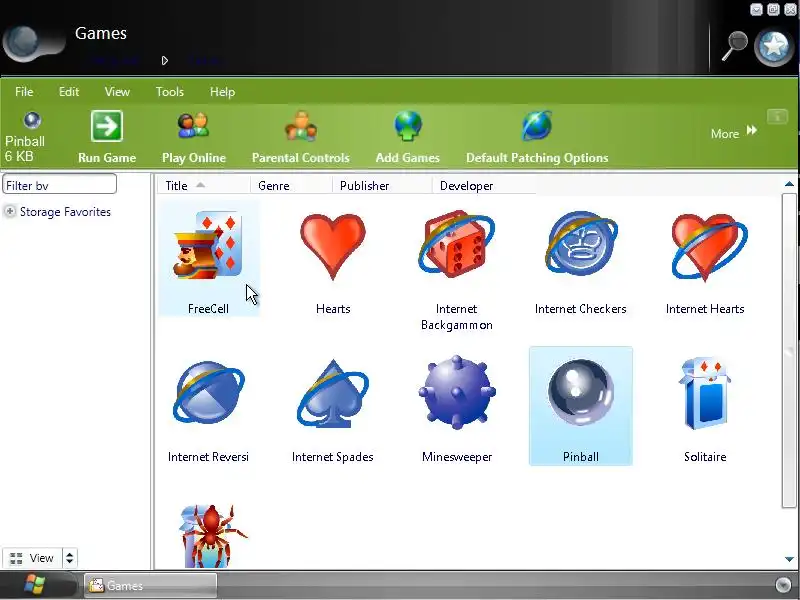Click the Windows Start button
This screenshot has width=800, height=600.
34,585
